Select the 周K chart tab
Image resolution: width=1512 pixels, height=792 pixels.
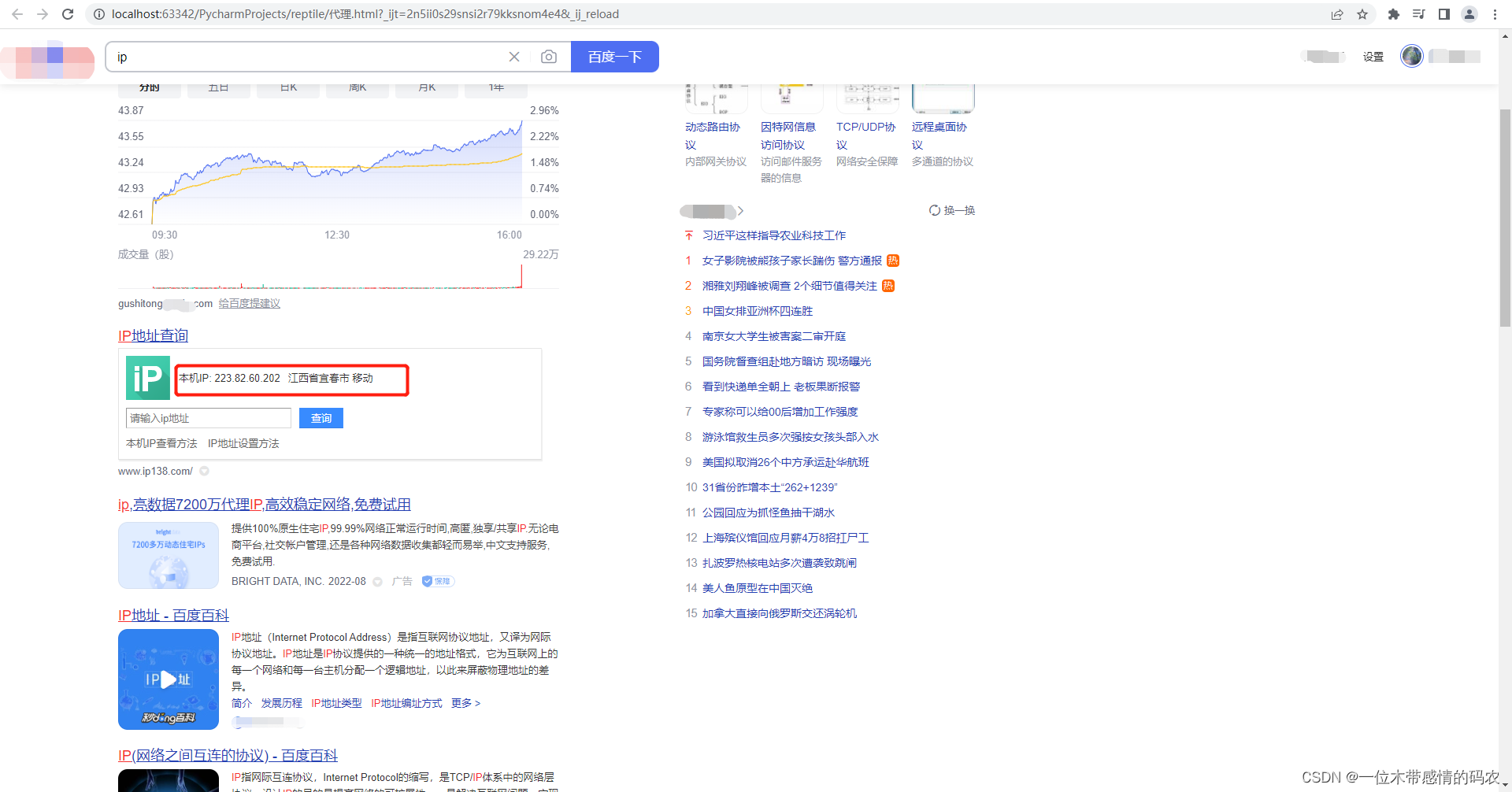tap(358, 89)
